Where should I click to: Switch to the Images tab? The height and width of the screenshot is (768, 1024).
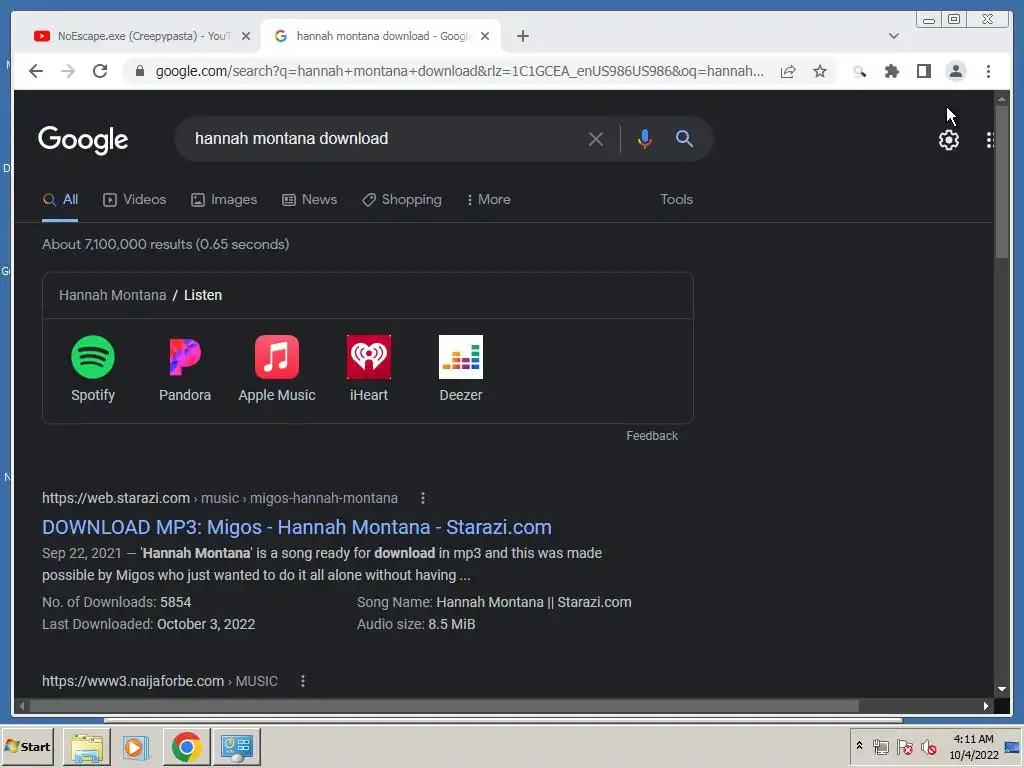(224, 200)
